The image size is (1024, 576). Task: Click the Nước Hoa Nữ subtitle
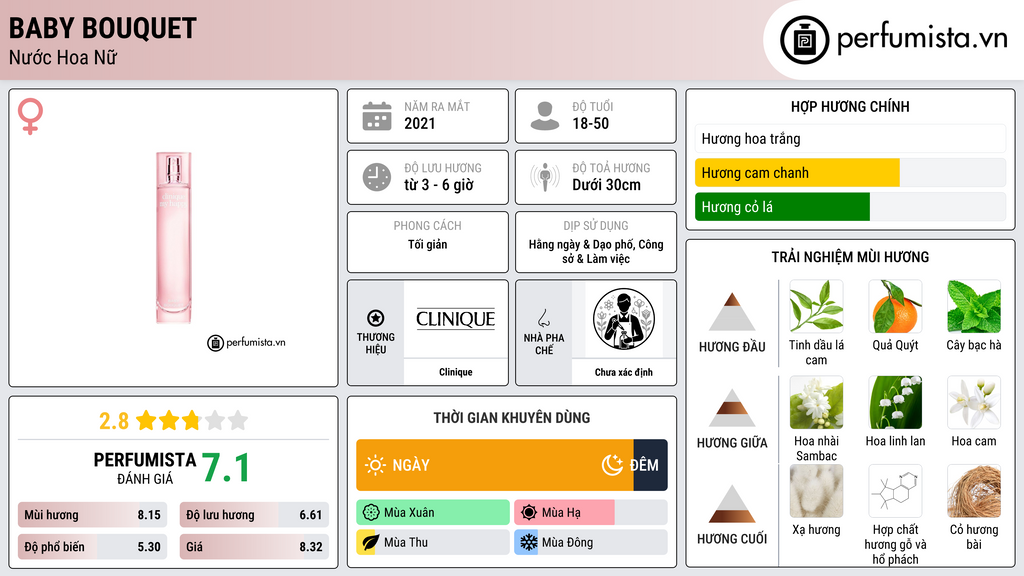(x=63, y=58)
